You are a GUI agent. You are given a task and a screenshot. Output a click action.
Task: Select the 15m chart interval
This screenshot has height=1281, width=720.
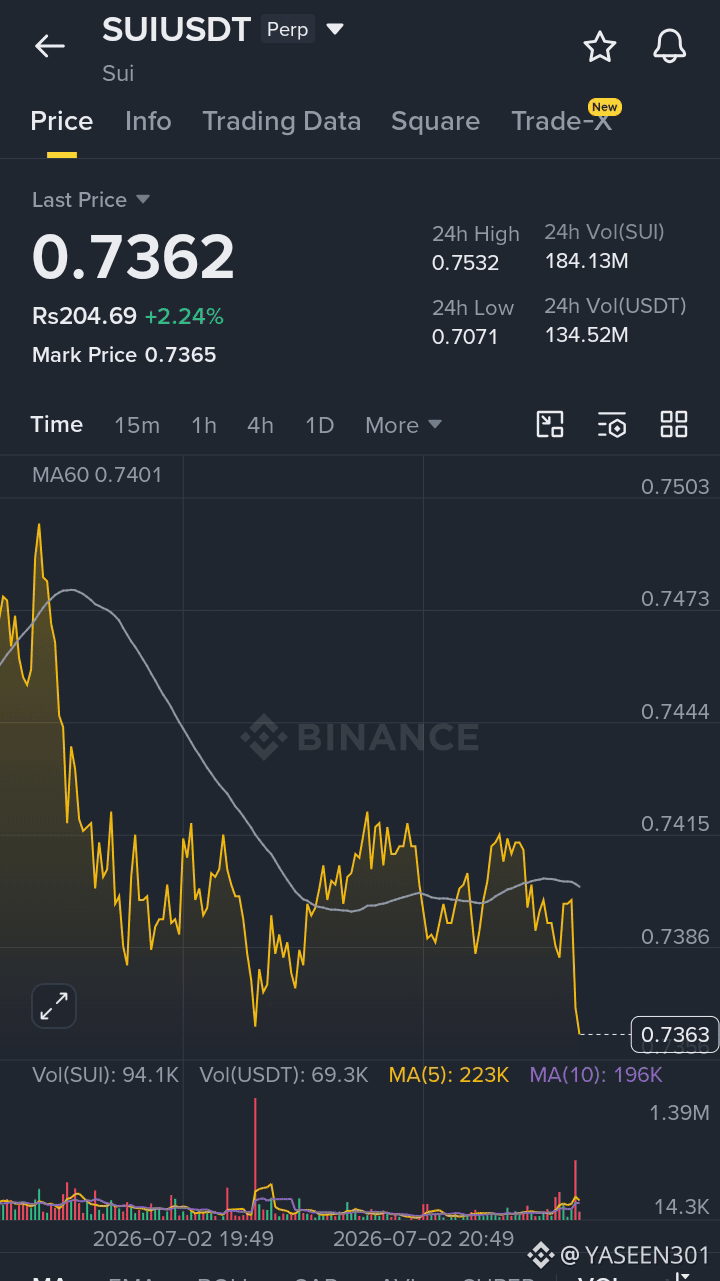(x=137, y=425)
